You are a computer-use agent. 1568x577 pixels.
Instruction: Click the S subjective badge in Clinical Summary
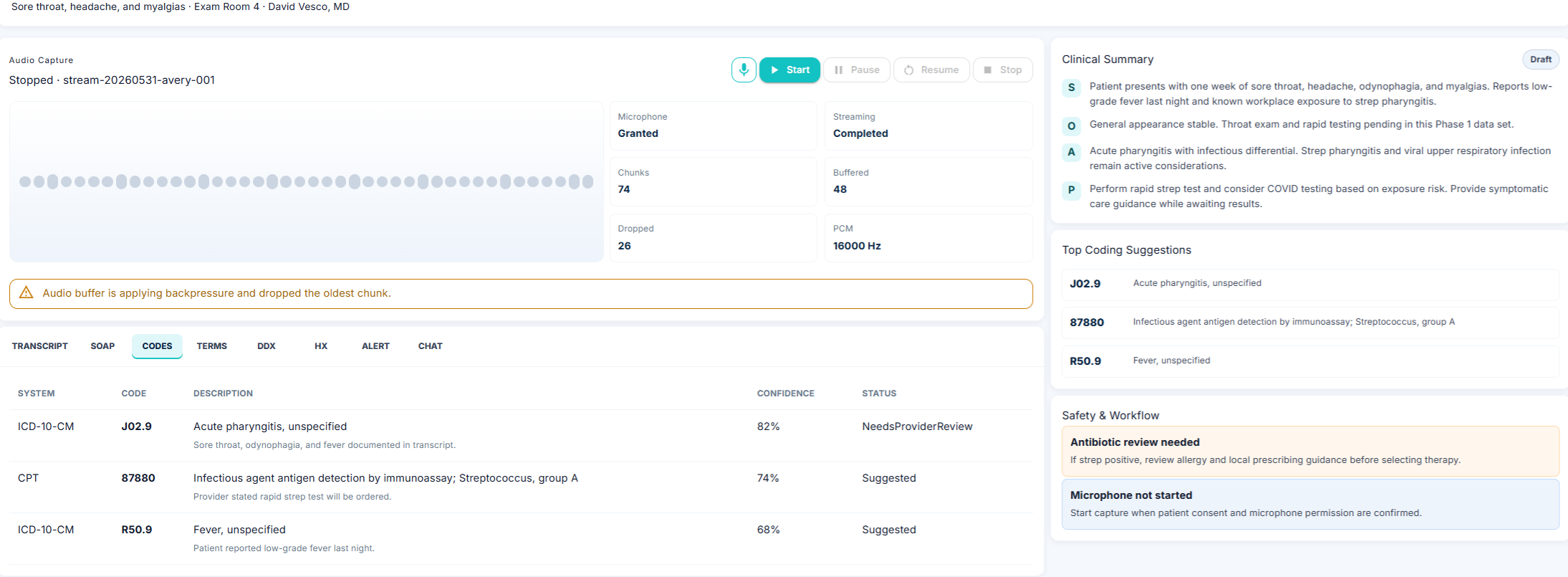click(x=1072, y=87)
